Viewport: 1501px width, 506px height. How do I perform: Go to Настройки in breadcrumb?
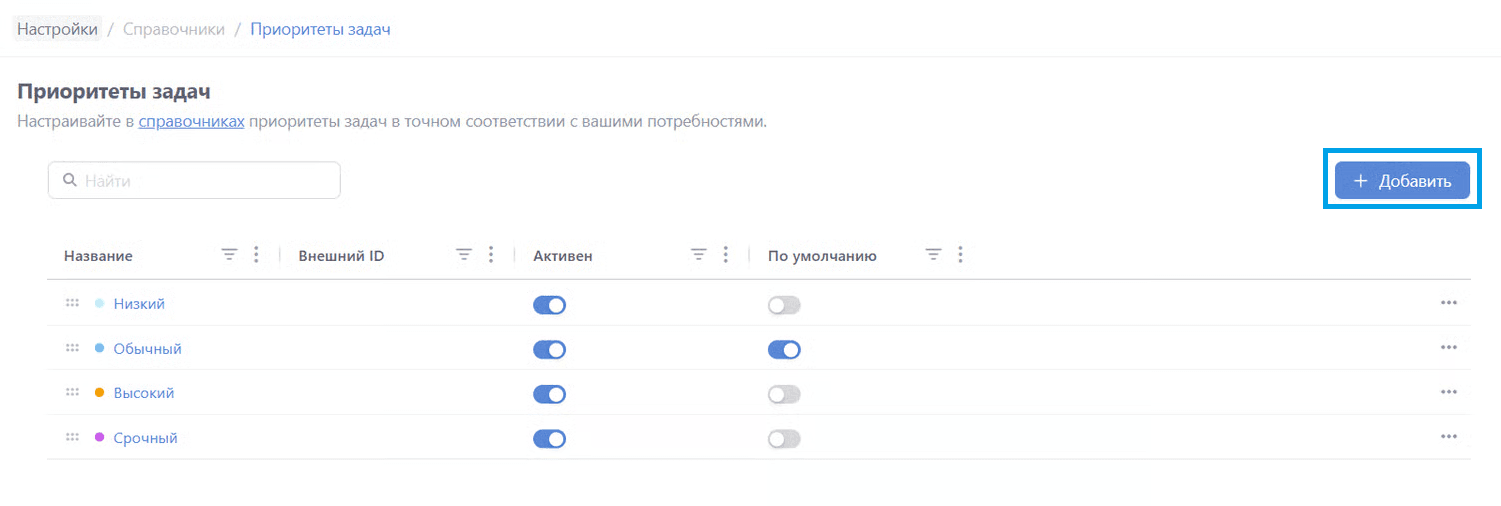coord(57,29)
